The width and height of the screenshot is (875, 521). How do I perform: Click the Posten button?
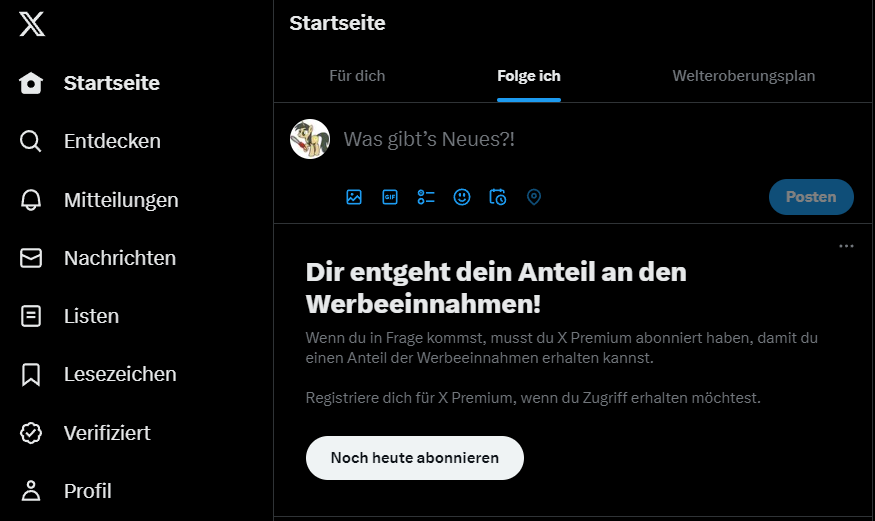click(811, 197)
